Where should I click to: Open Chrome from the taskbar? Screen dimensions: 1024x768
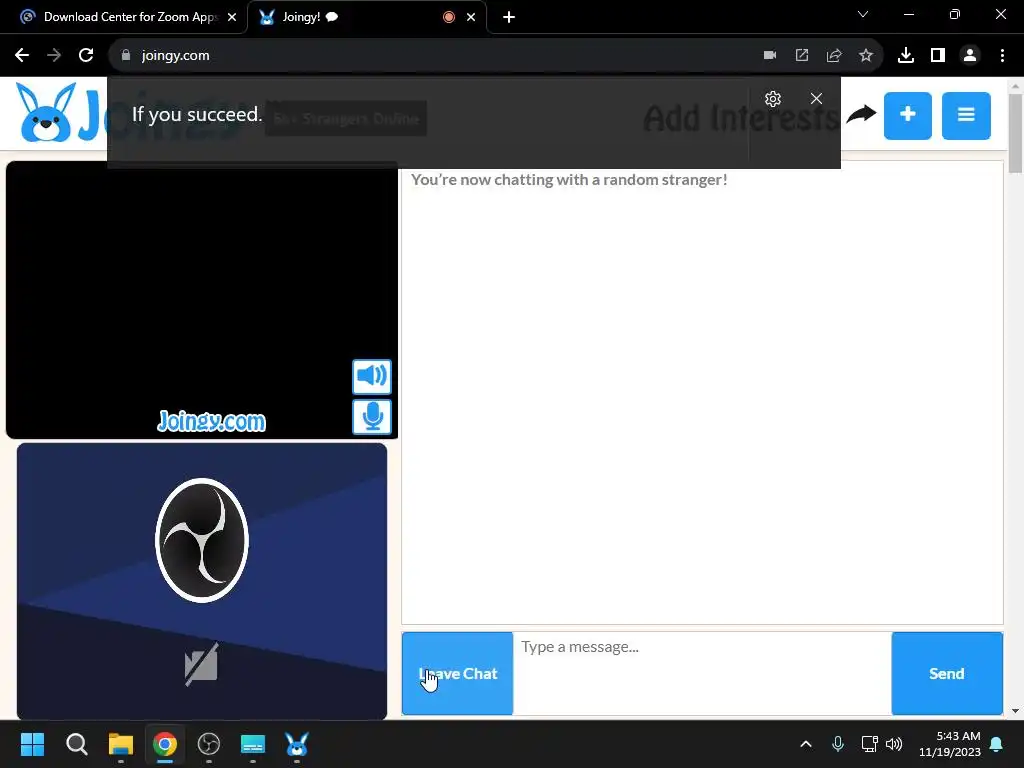click(165, 744)
